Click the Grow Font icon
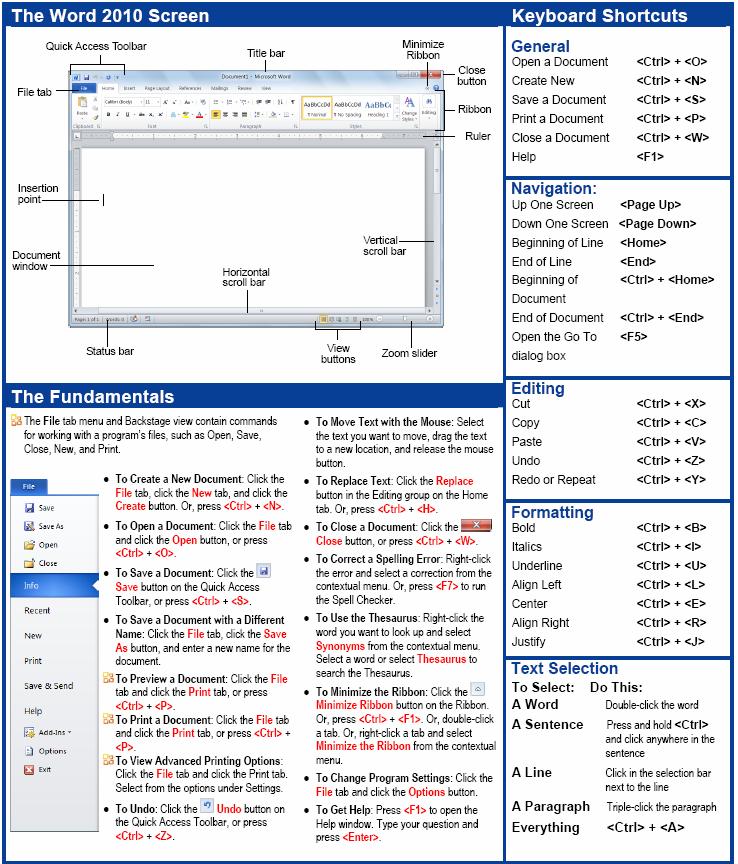738x864 pixels. [165, 102]
